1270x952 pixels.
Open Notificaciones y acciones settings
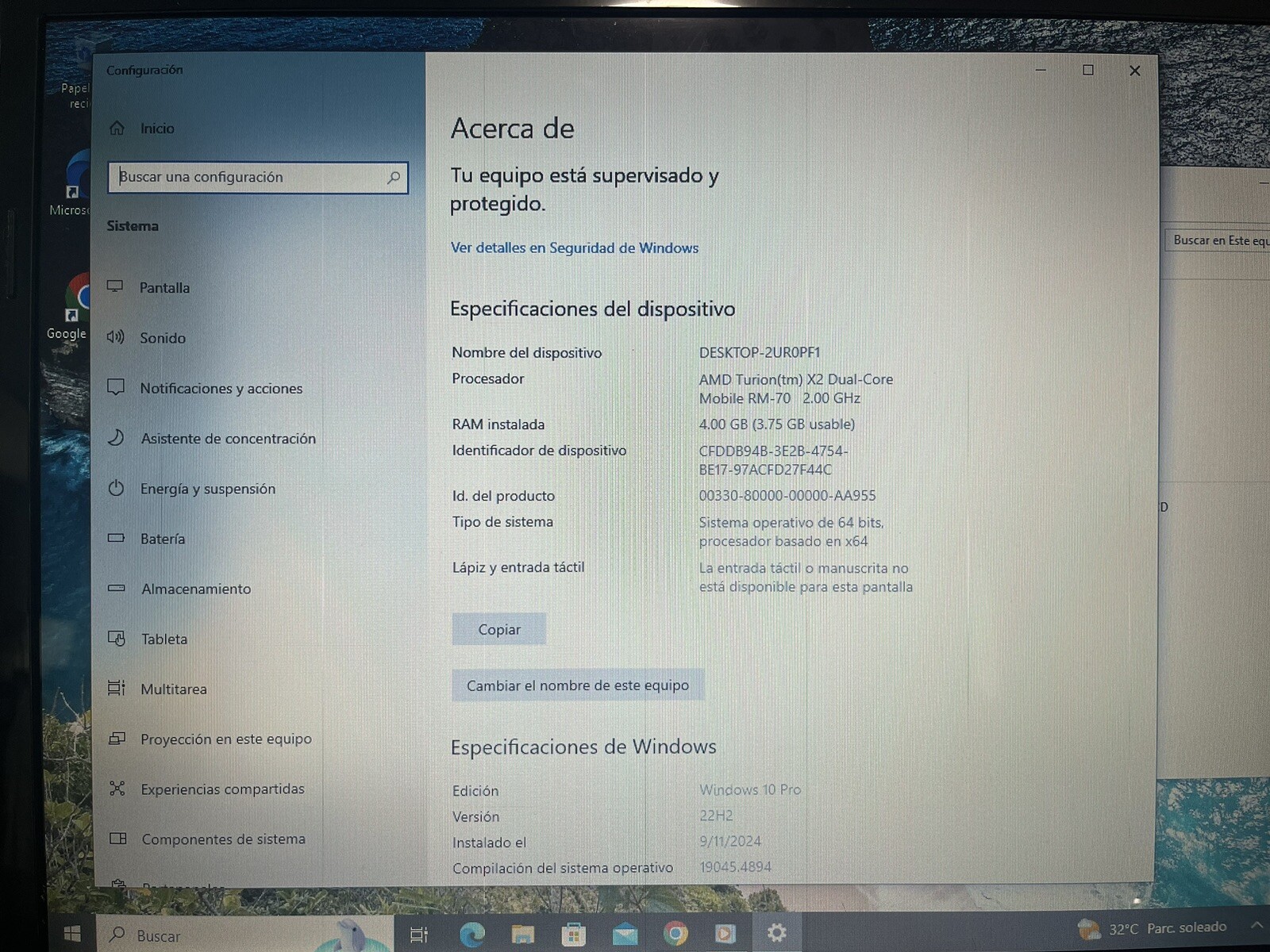tap(221, 389)
